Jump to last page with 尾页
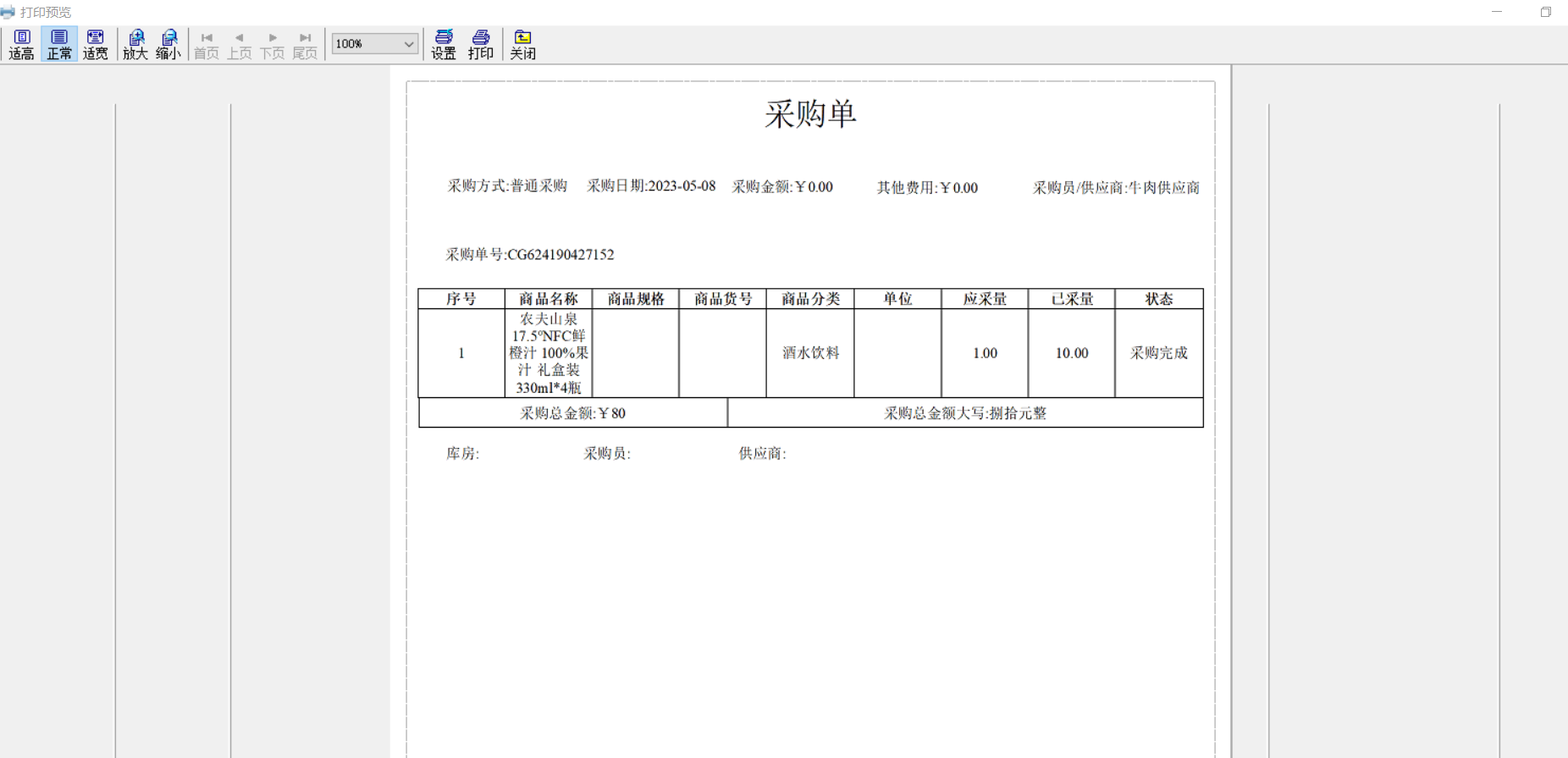Viewport: 1568px width, 758px height. point(305,44)
